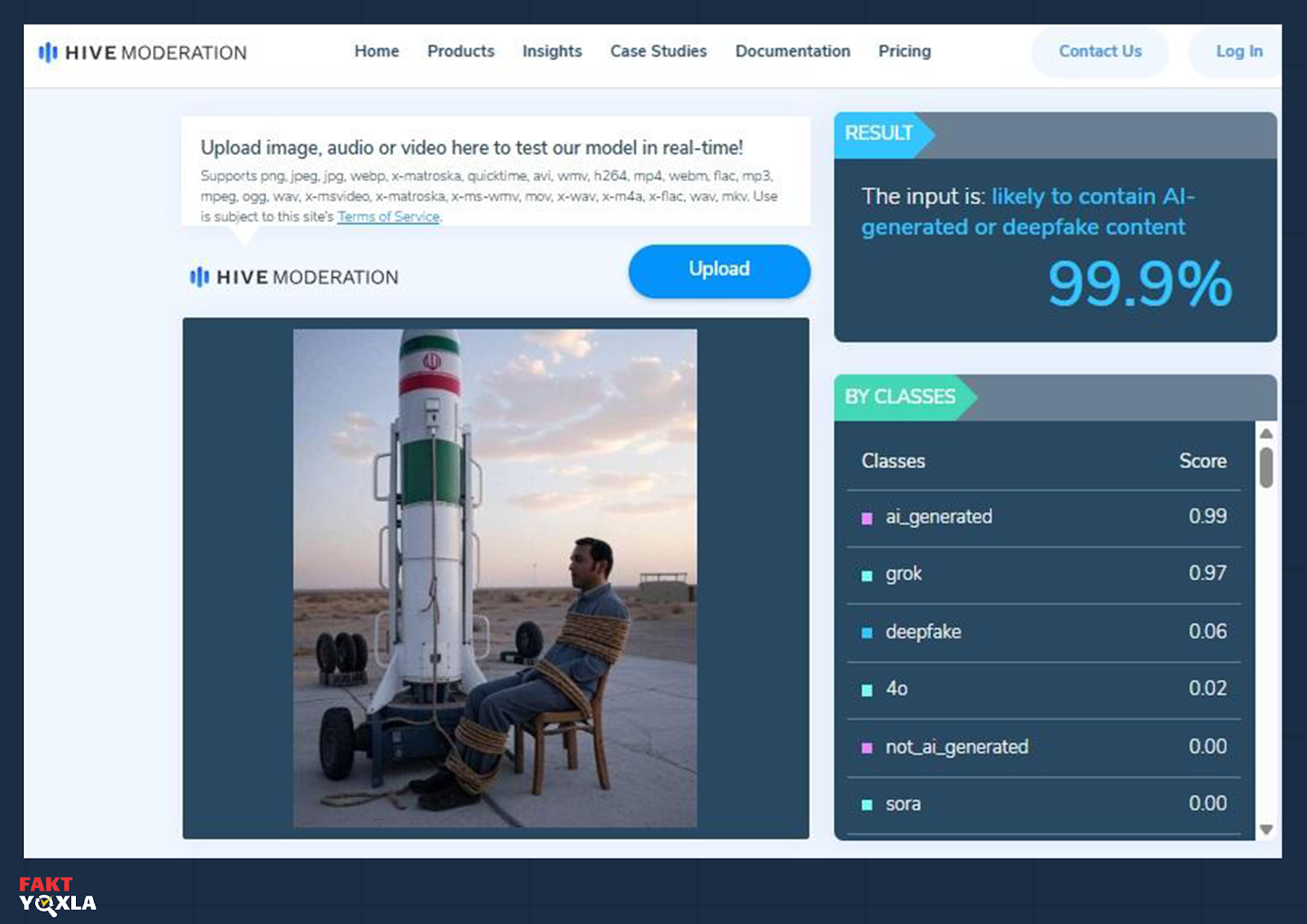Click the cyan swatch beside 4o
The height and width of the screenshot is (924, 1307).
point(867,690)
